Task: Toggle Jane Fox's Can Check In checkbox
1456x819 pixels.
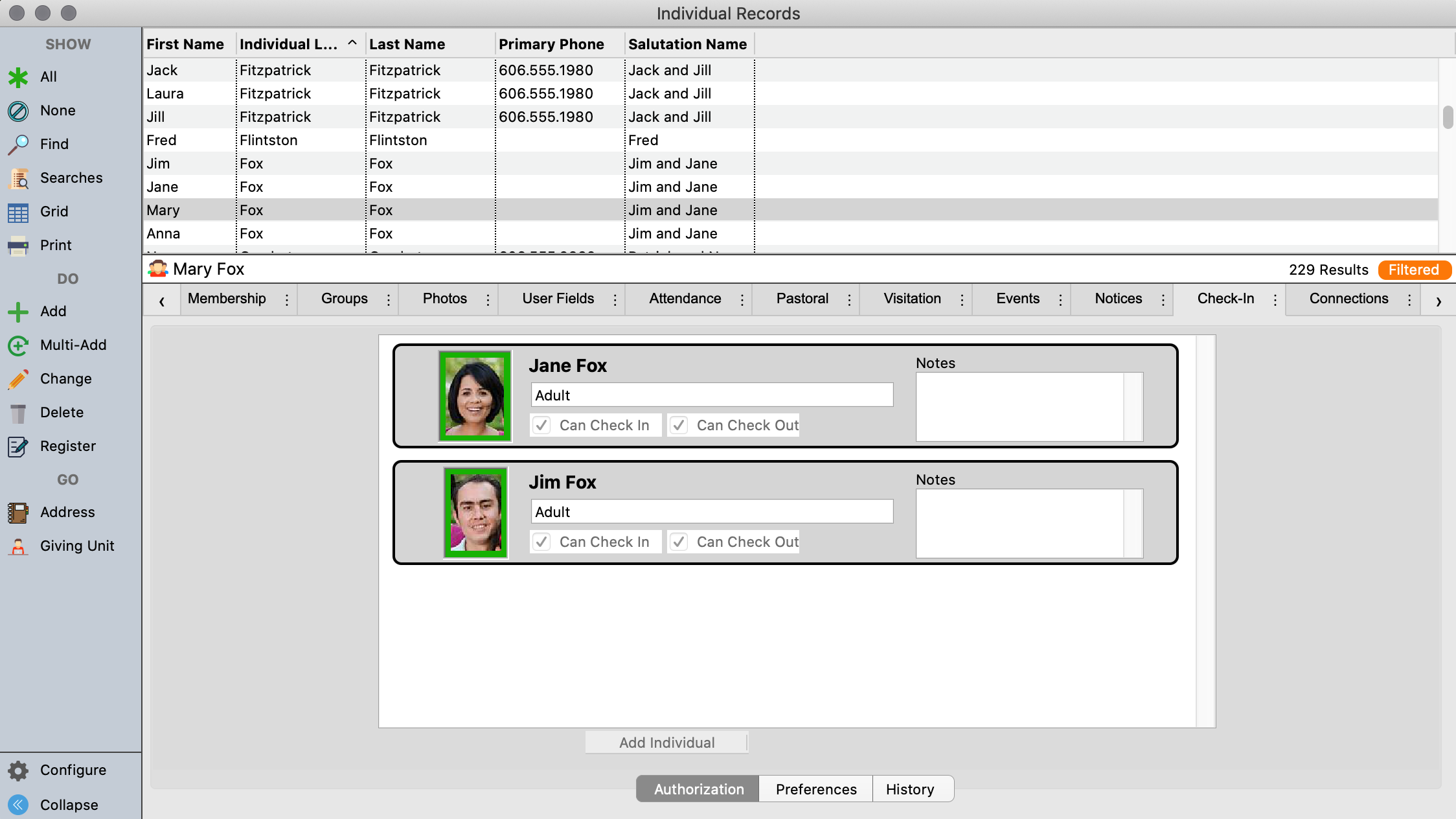Action: point(542,425)
